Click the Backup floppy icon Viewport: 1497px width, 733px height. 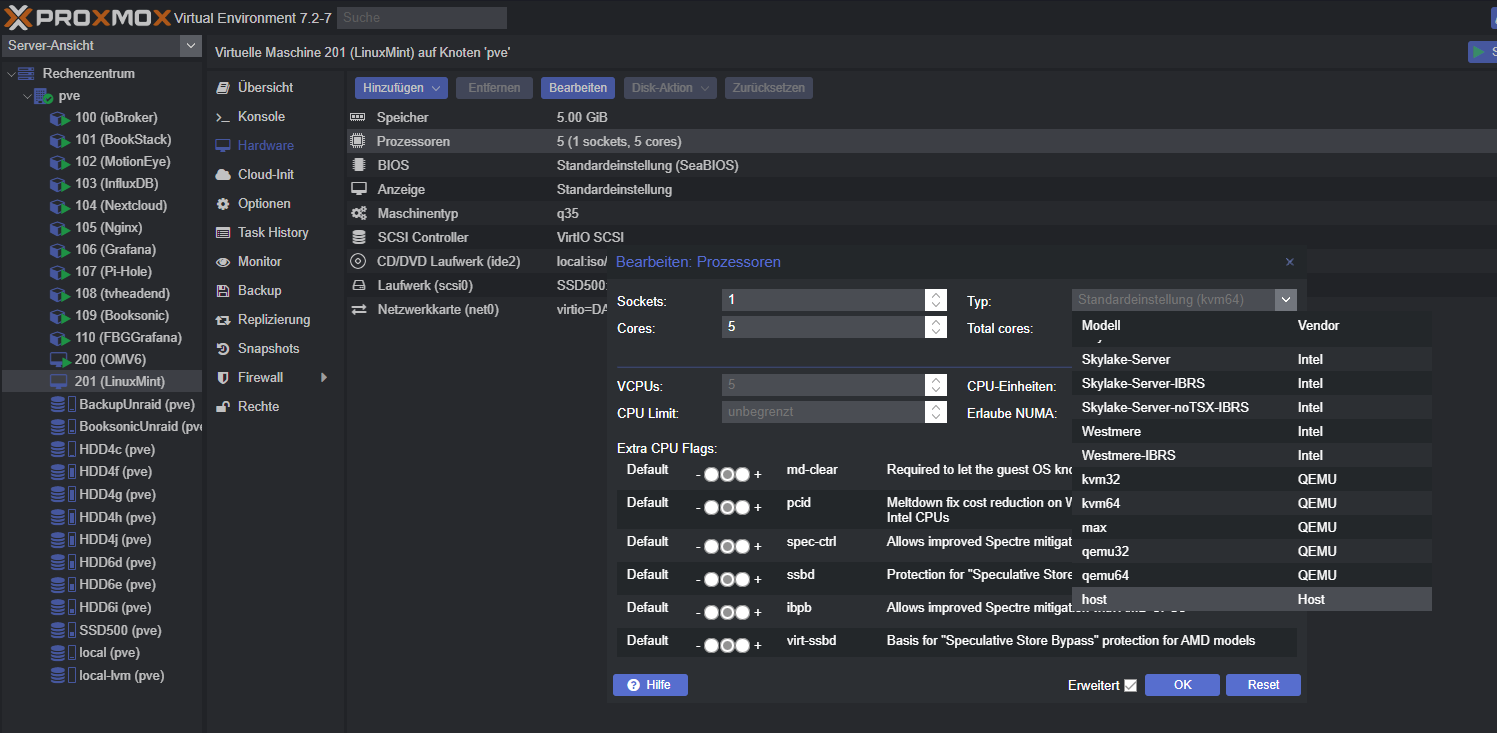[x=222, y=291]
